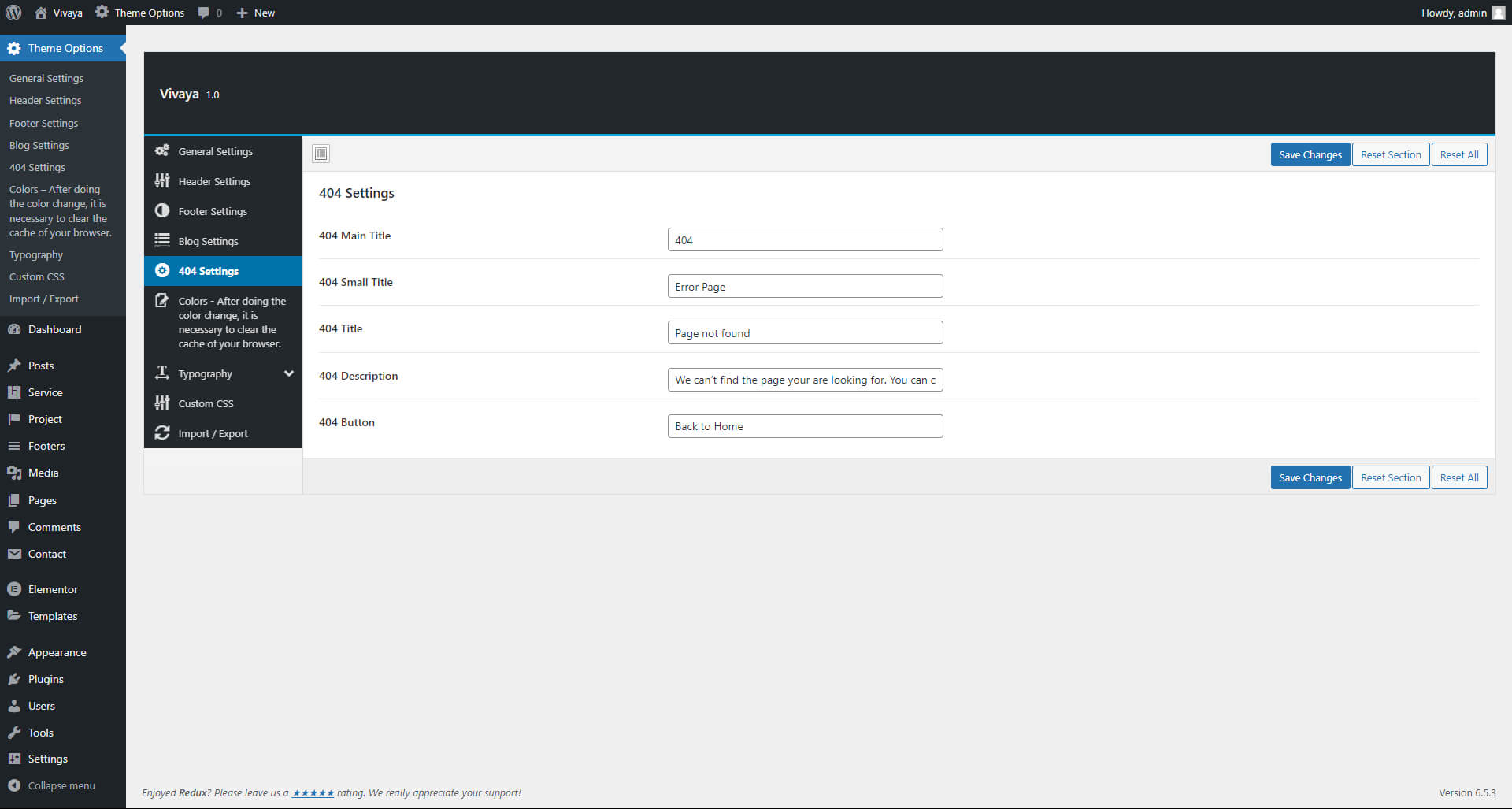Click 404 Settings circle icon
Viewport: 1512px width, 809px height.
pyautogui.click(x=162, y=270)
